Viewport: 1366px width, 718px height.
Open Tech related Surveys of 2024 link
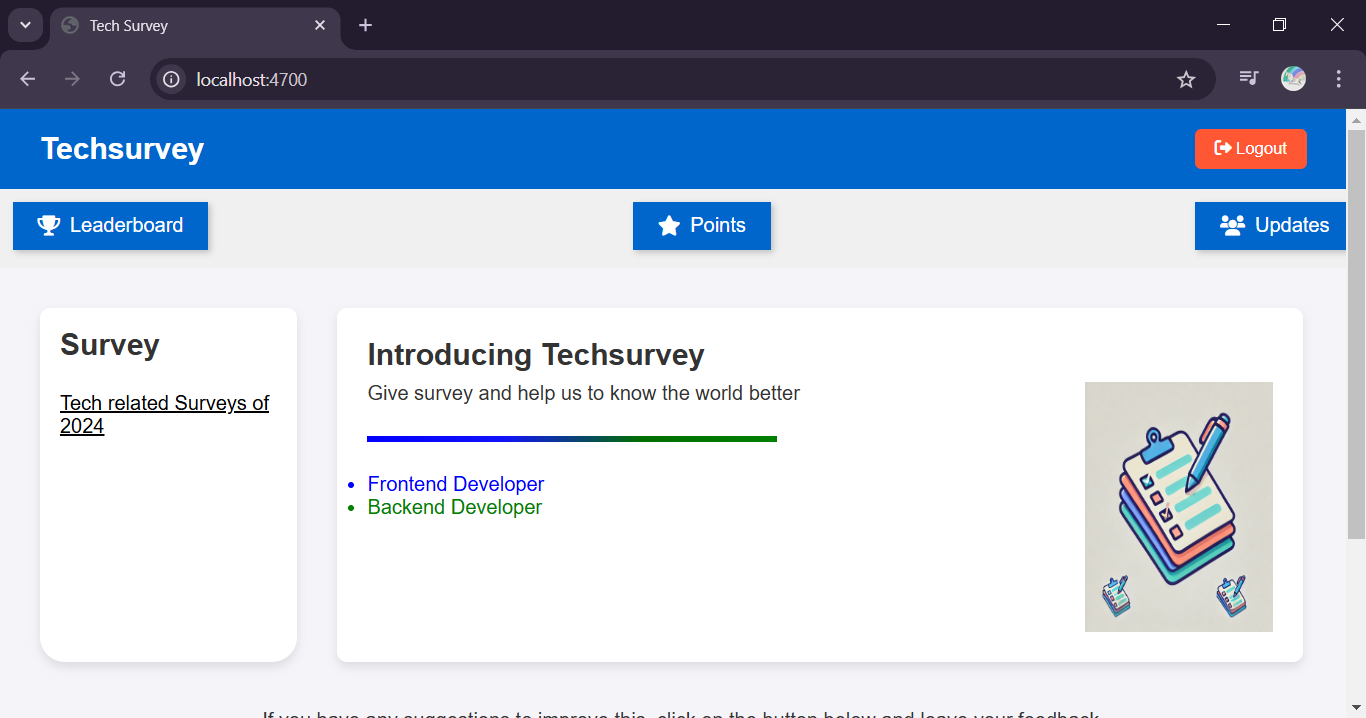click(164, 414)
